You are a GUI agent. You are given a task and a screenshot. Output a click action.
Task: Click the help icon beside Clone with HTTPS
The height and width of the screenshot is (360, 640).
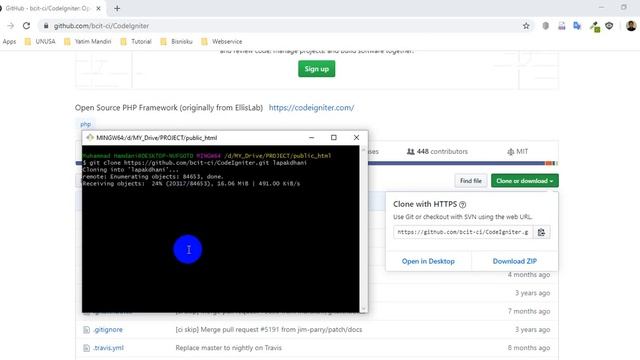click(462, 204)
